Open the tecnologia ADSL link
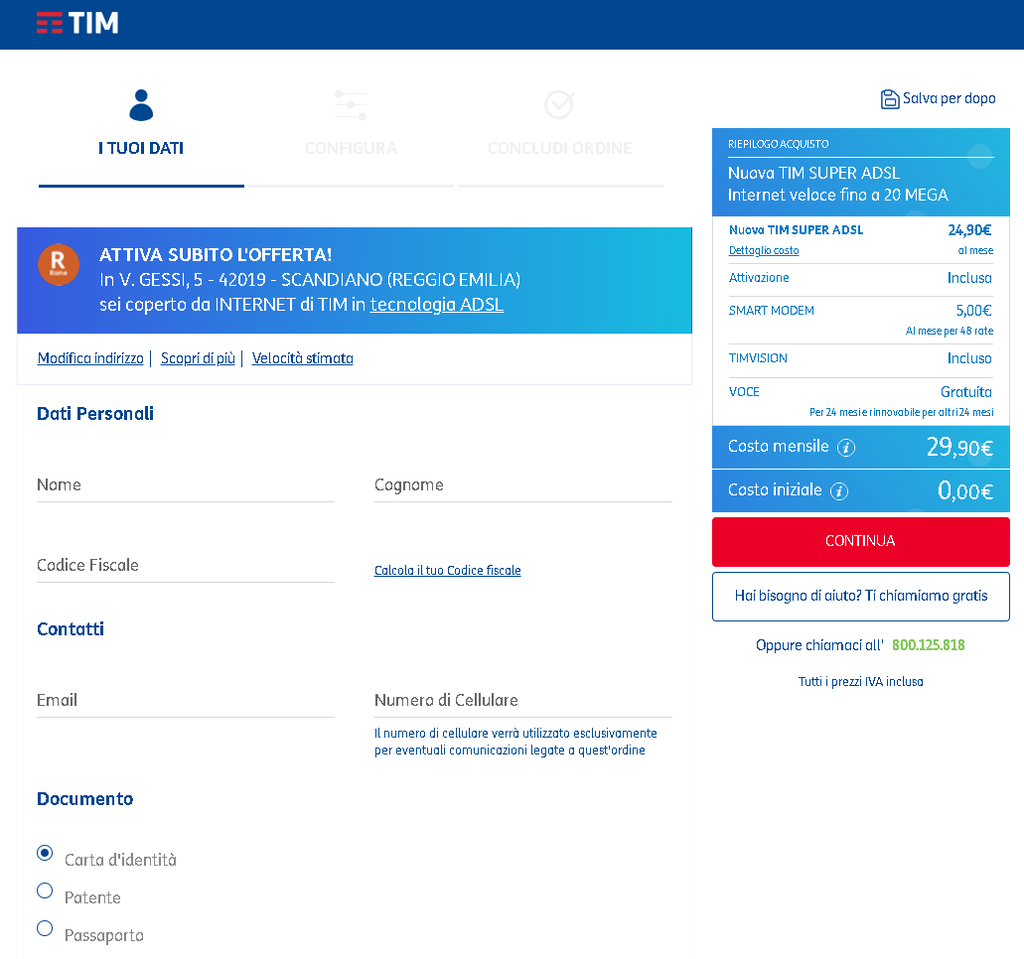This screenshot has width=1024, height=959. tap(437, 305)
